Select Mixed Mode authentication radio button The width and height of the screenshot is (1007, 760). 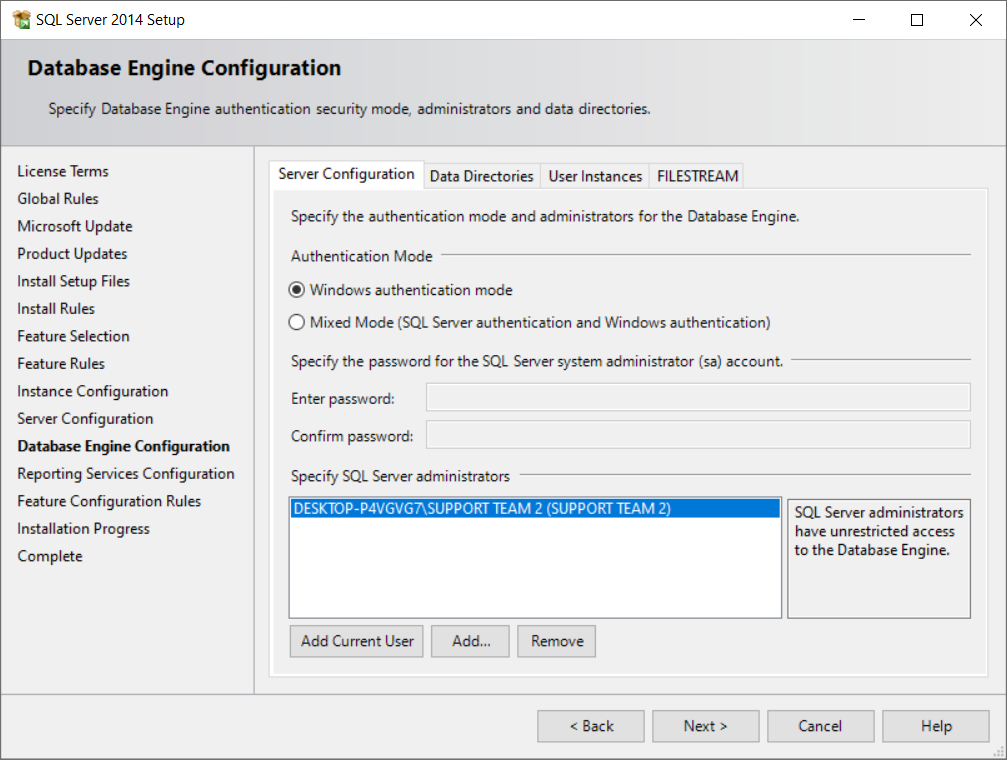click(x=296, y=323)
